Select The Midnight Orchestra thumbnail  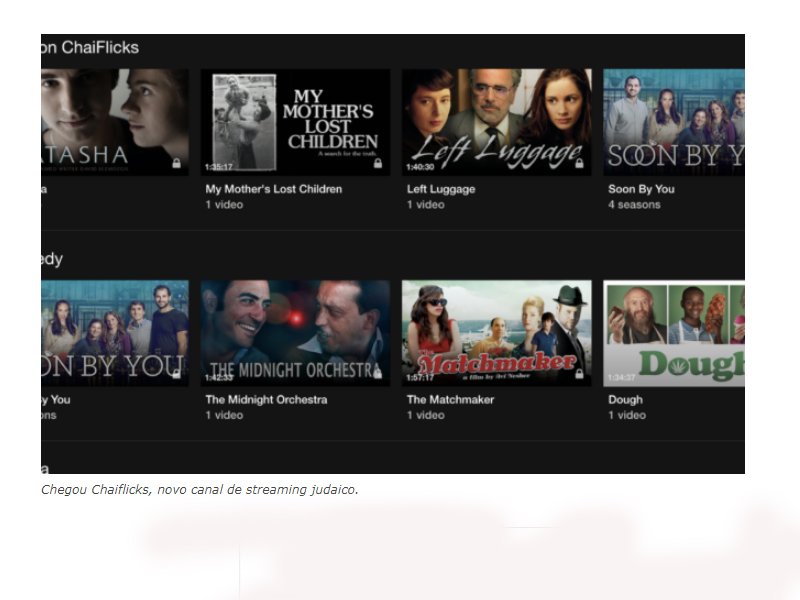point(295,332)
